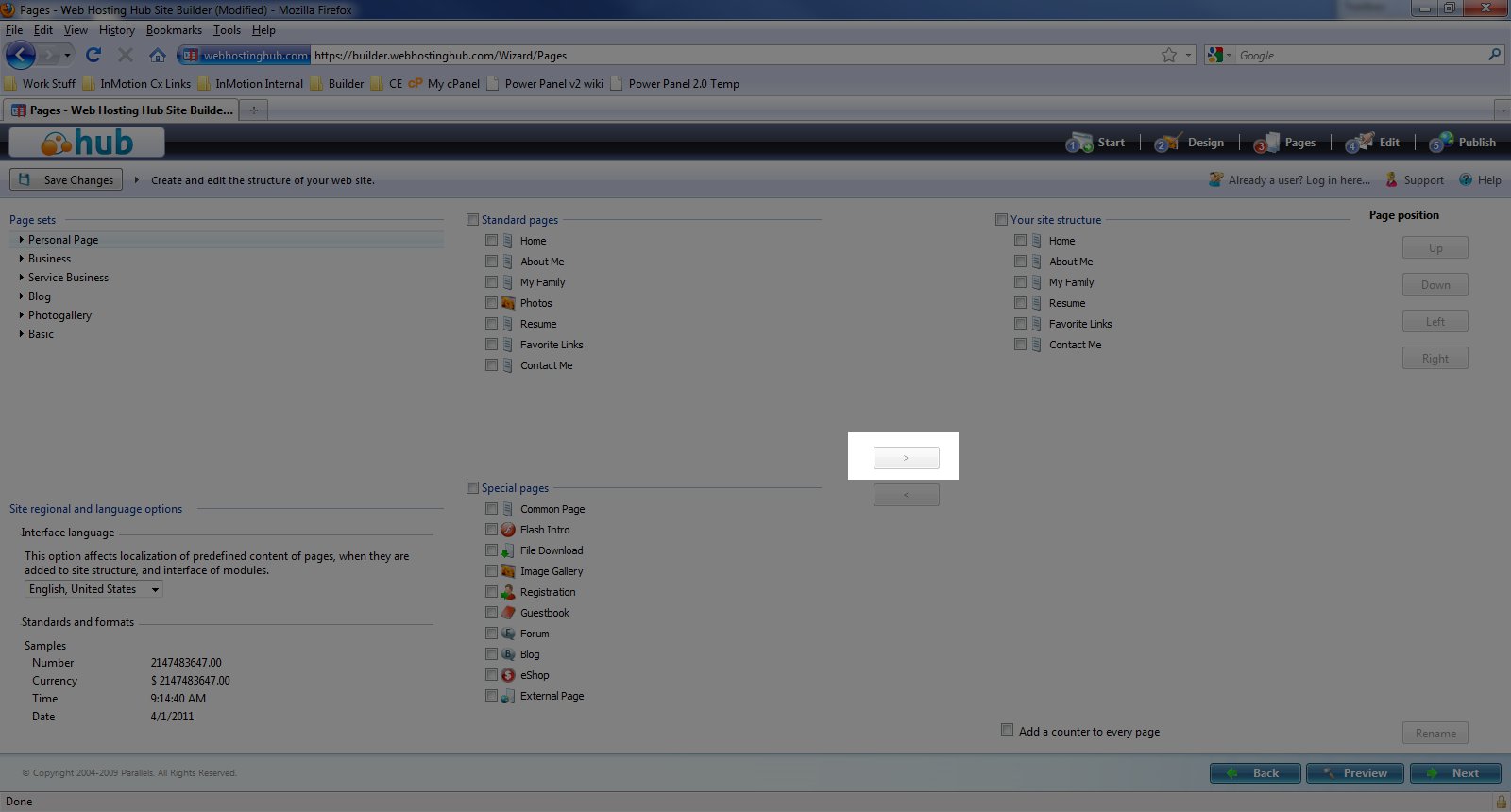Click the Guestbook page icon
The height and width of the screenshot is (812, 1511).
click(508, 613)
